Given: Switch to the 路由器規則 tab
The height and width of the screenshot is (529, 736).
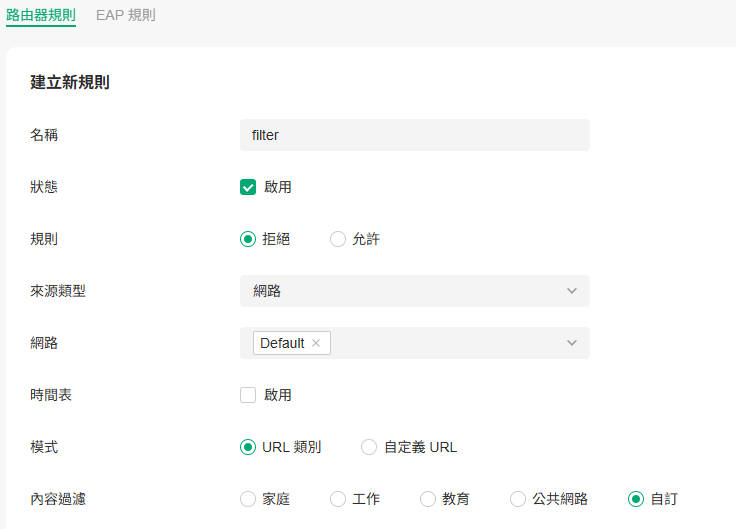Looking at the screenshot, I should 41,15.
